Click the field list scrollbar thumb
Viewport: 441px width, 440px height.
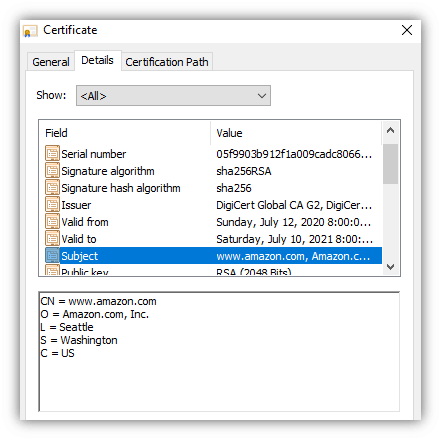pyautogui.click(x=391, y=164)
